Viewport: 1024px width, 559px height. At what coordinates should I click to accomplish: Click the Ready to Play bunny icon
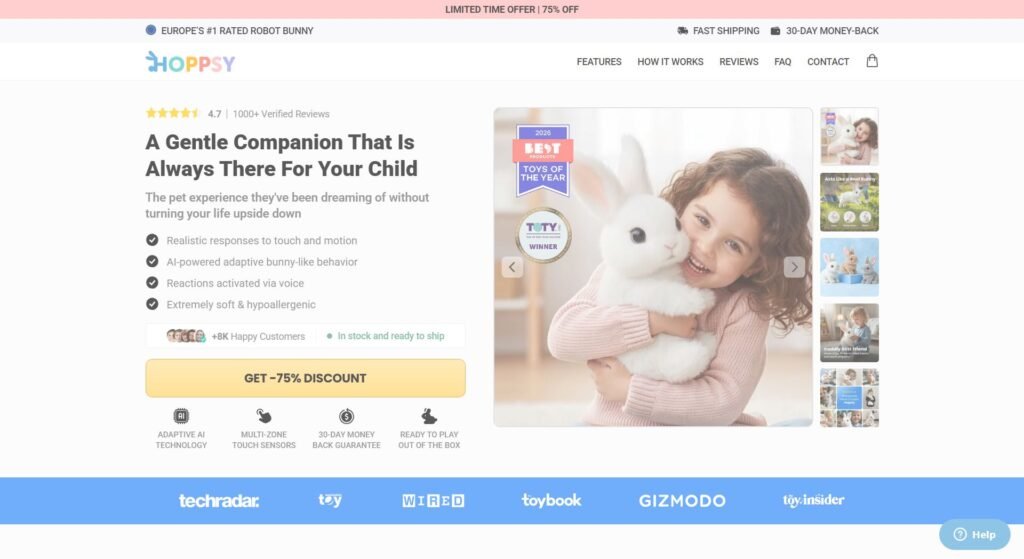(429, 416)
